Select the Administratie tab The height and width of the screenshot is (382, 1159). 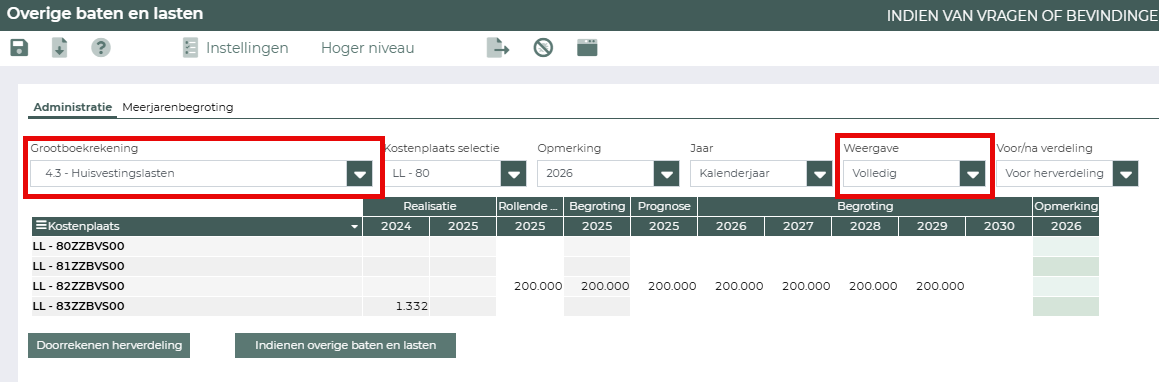pyautogui.click(x=72, y=107)
